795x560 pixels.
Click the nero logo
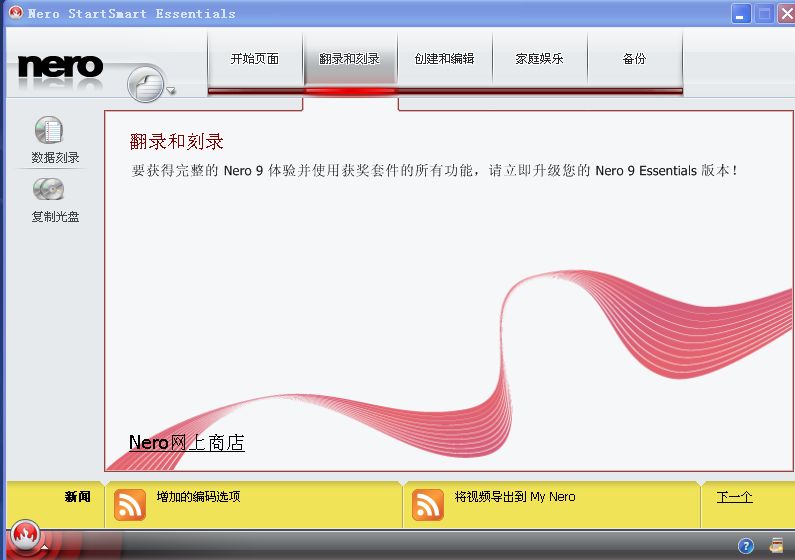coord(60,66)
